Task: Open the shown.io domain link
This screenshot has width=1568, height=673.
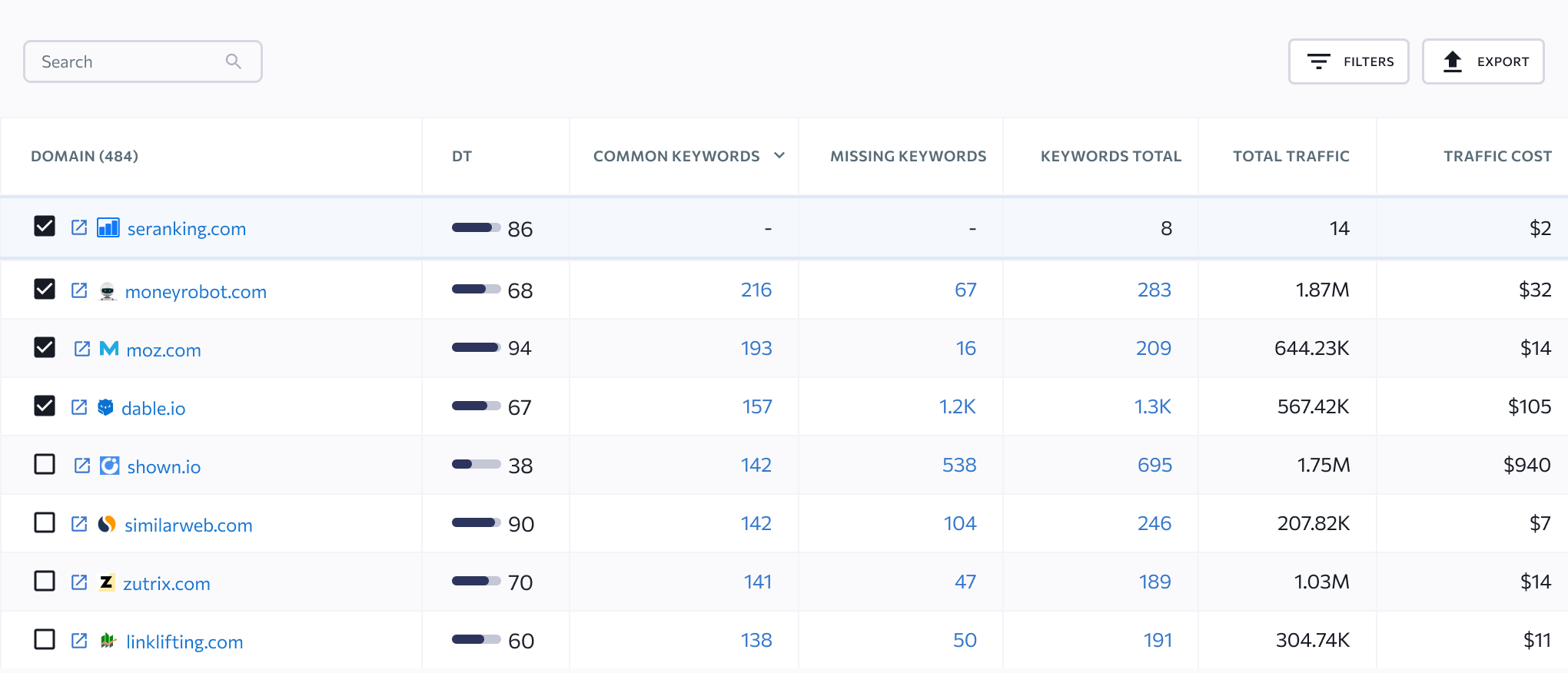Action: coord(164,467)
